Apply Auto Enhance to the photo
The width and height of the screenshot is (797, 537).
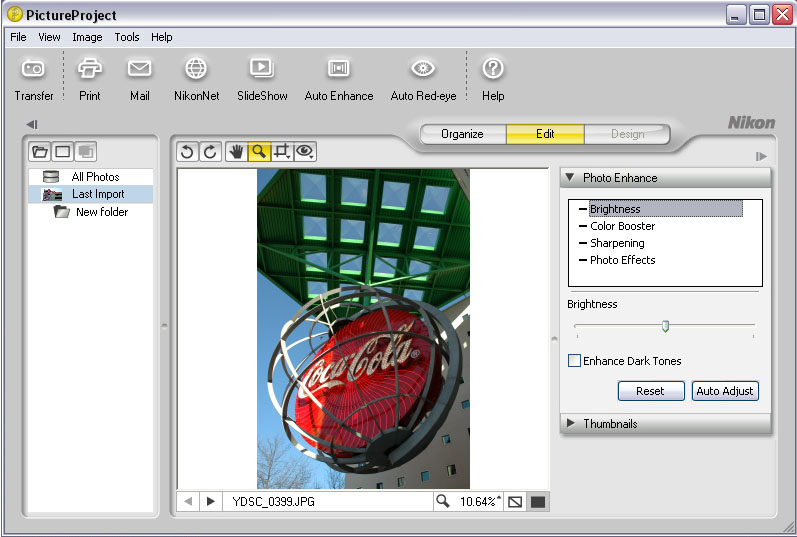(x=339, y=69)
